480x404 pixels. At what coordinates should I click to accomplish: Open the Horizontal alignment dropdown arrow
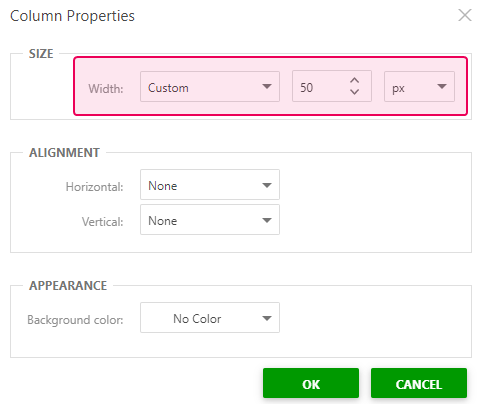[267, 185]
